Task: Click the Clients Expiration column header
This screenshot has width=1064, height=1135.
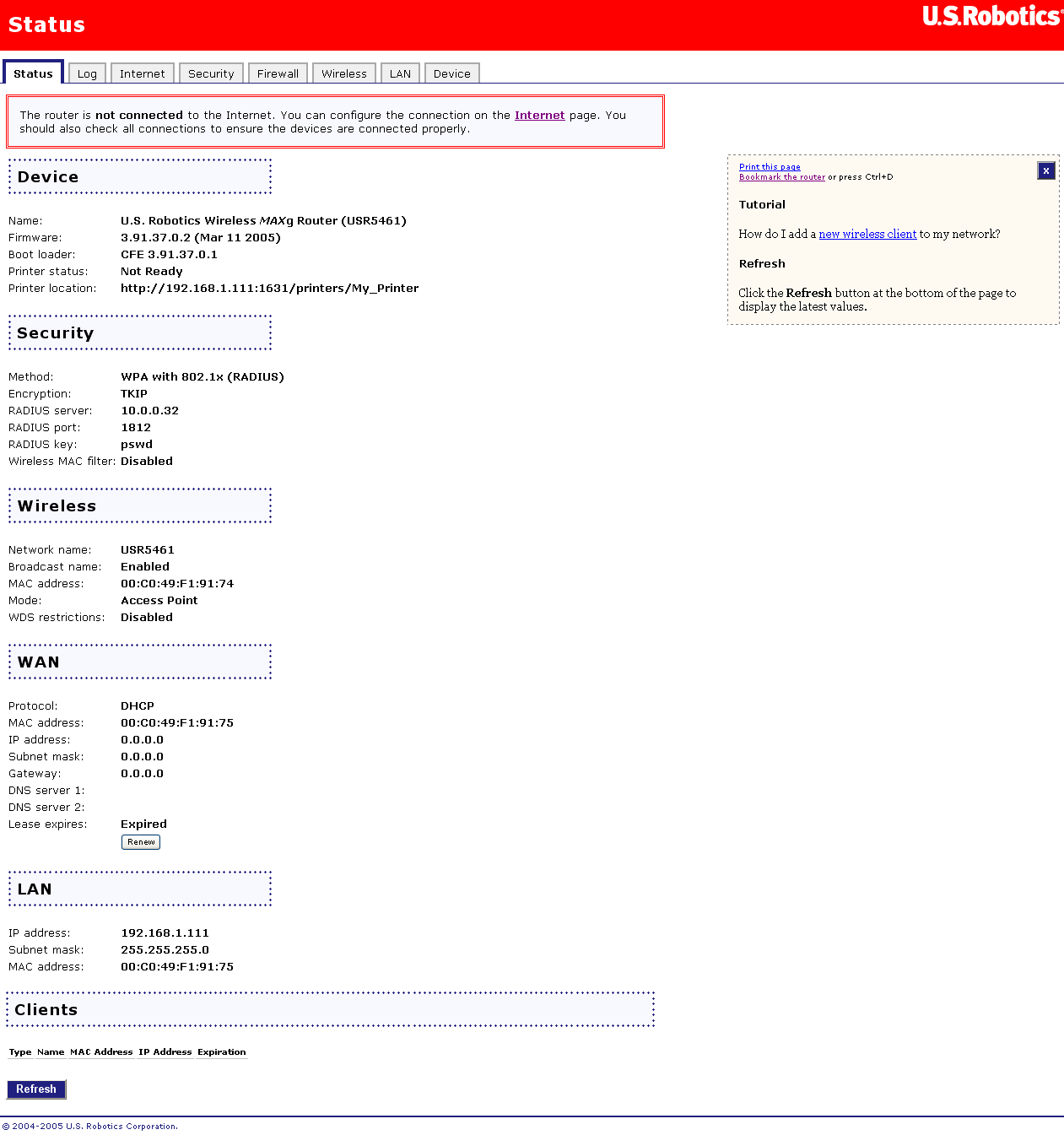Action: (x=222, y=1051)
